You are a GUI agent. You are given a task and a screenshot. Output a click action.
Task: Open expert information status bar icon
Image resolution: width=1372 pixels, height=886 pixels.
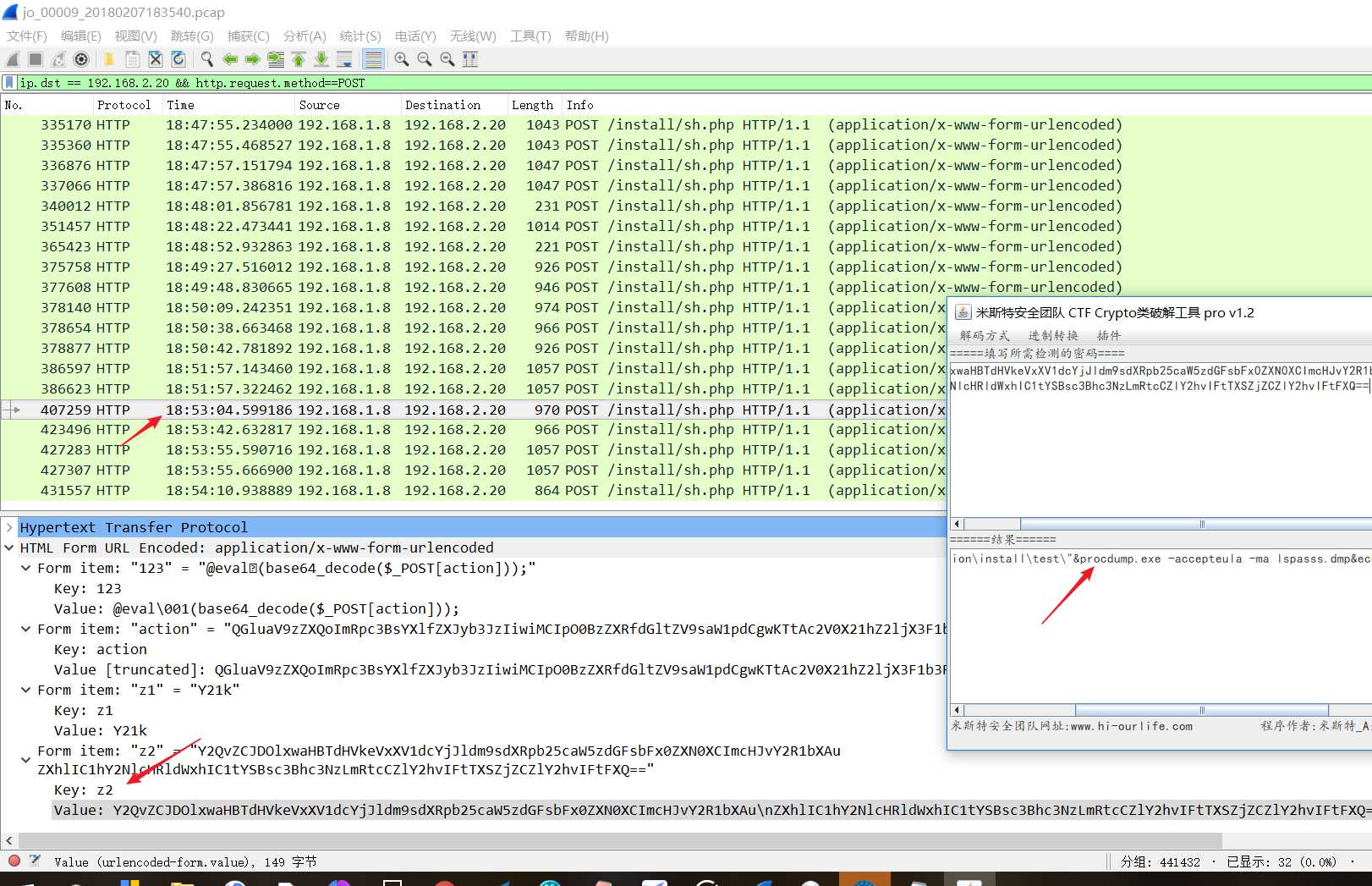click(x=14, y=861)
